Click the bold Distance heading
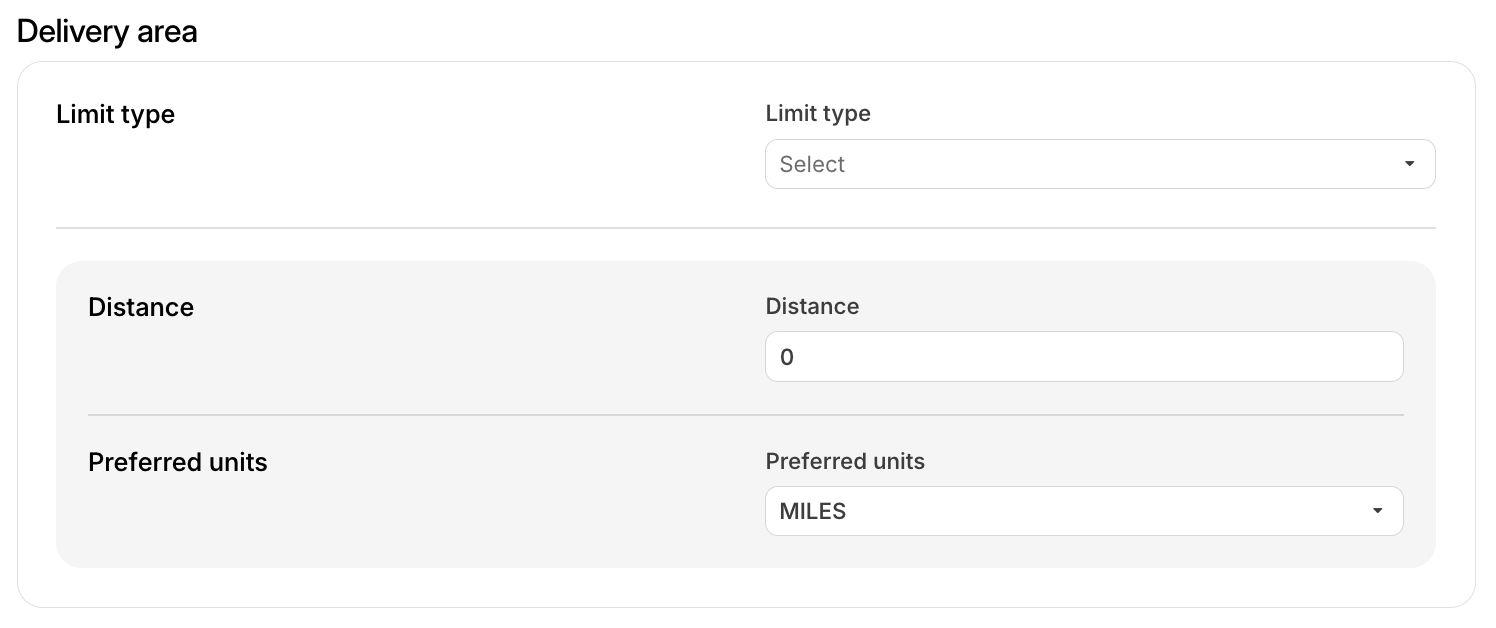The width and height of the screenshot is (1496, 628). 140,307
